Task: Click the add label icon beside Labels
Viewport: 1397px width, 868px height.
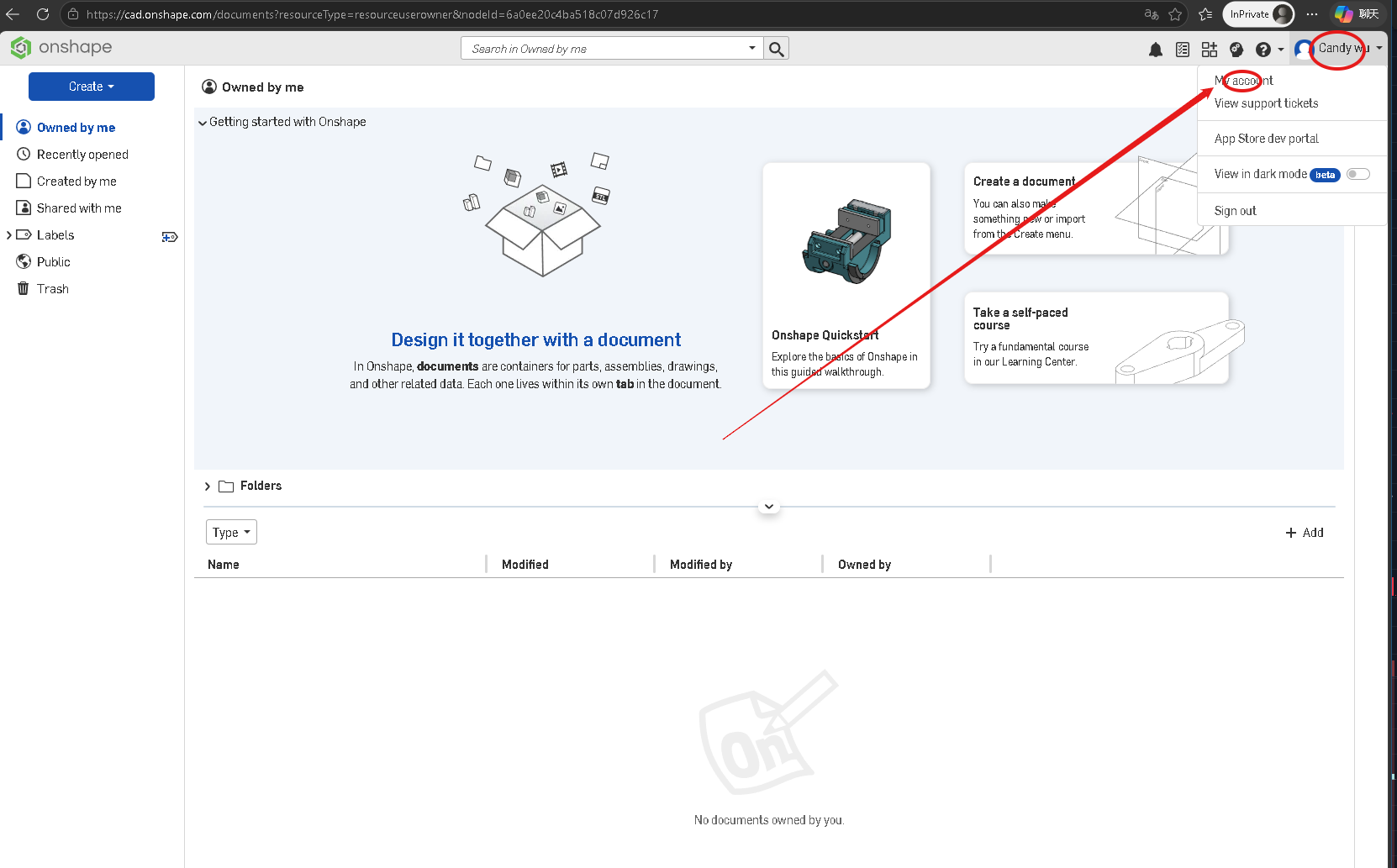Action: point(170,237)
